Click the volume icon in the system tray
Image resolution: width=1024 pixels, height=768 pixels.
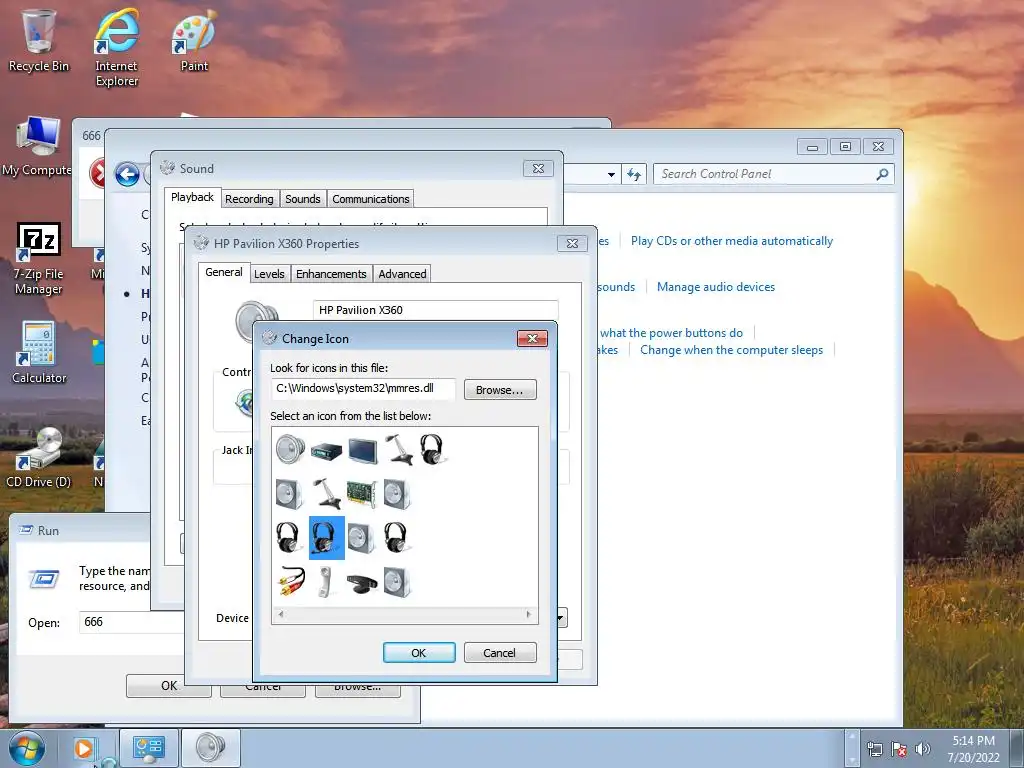(x=923, y=749)
